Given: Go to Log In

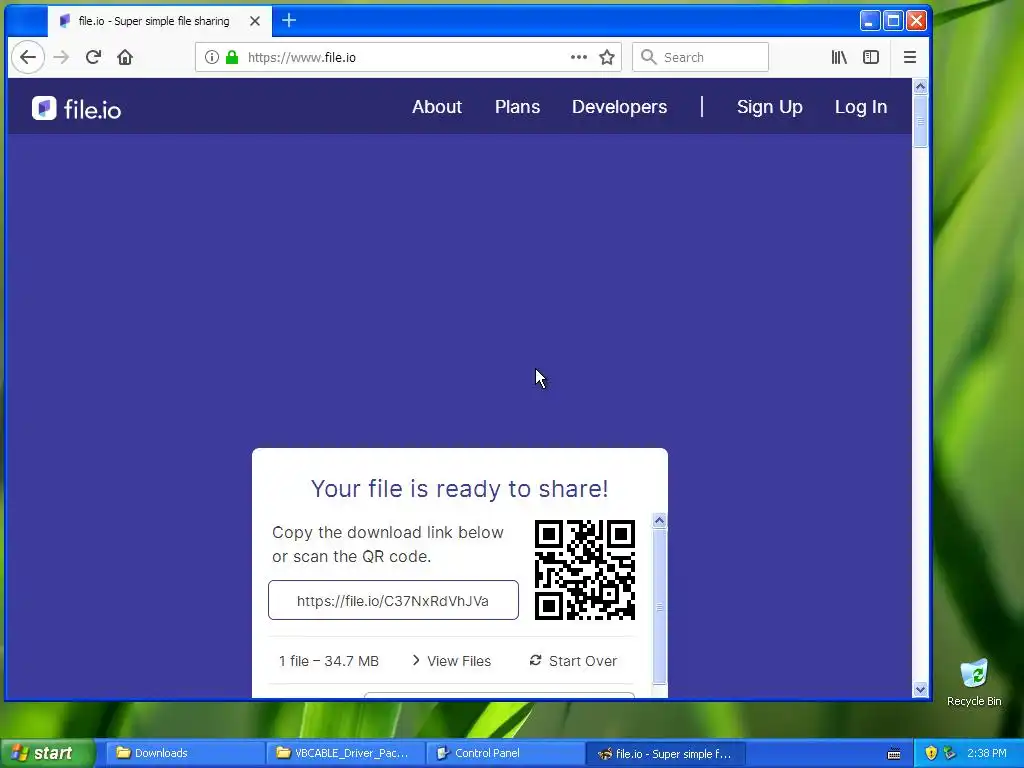Looking at the screenshot, I should [861, 107].
